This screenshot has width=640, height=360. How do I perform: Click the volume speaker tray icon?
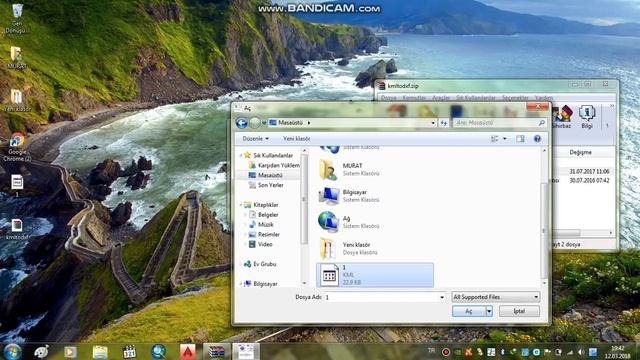pyautogui.click(x=580, y=352)
